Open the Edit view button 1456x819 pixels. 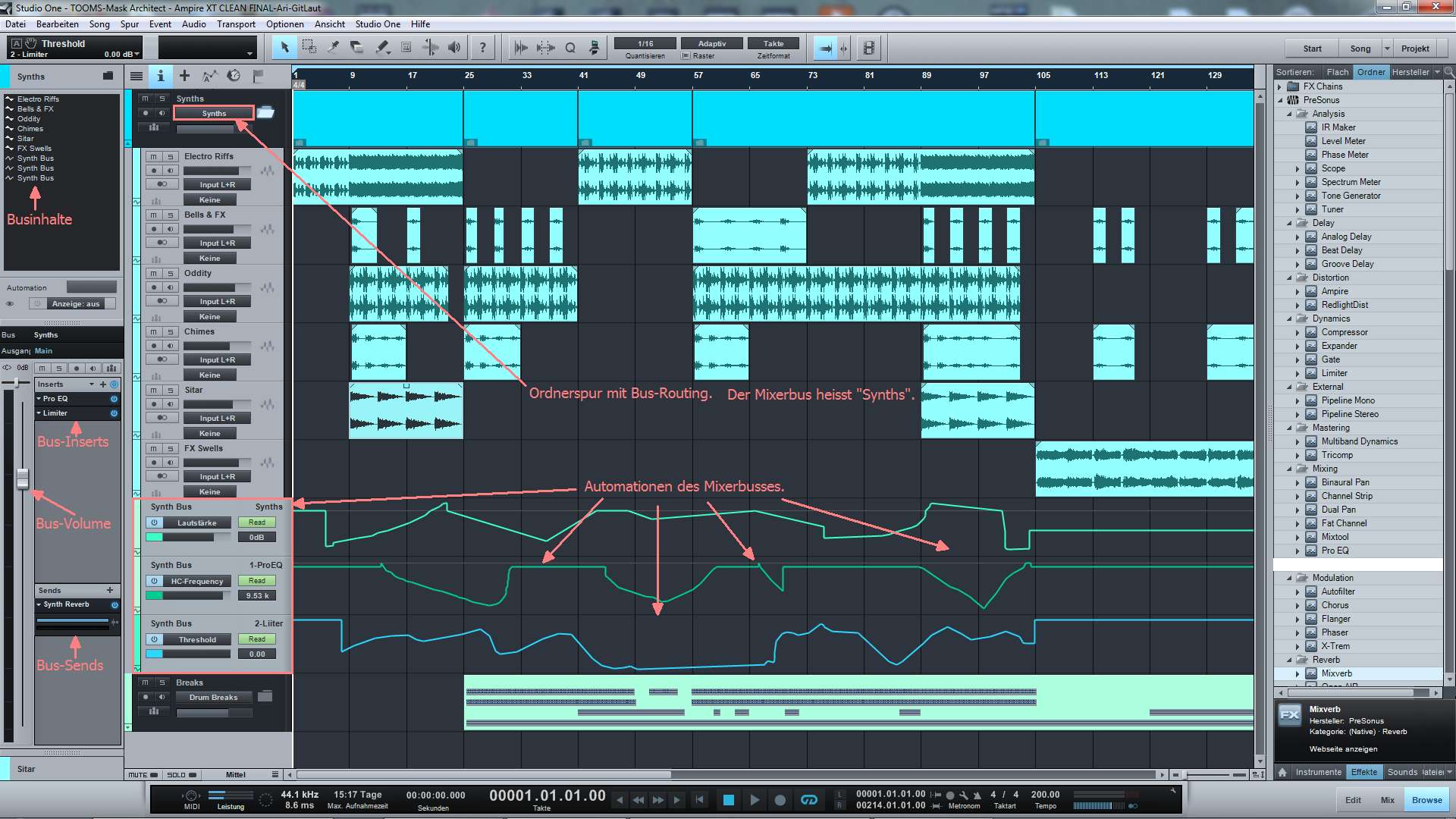point(1353,800)
